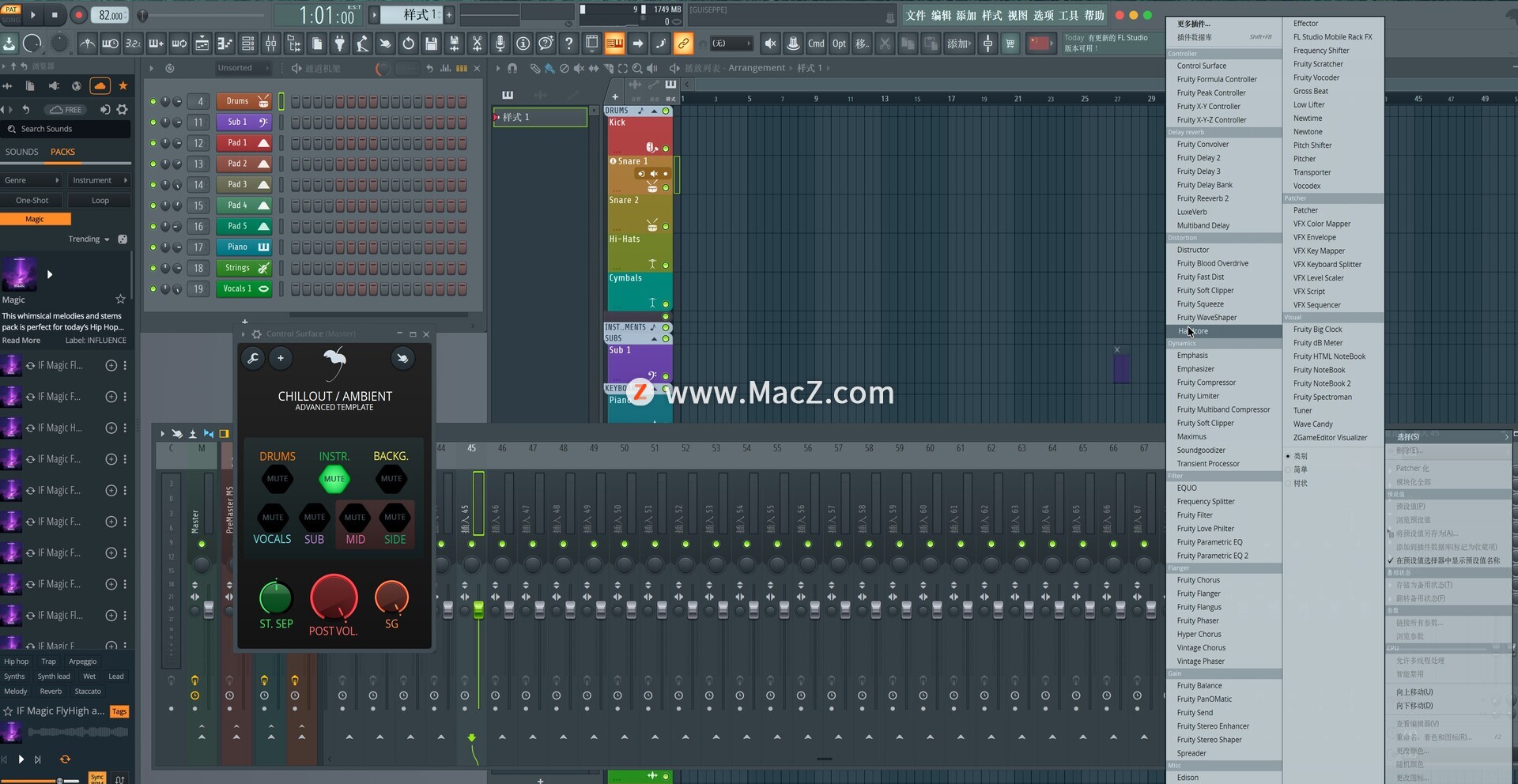Click the Loop filter button
Viewport: 1518px width, 784px height.
[x=100, y=200]
